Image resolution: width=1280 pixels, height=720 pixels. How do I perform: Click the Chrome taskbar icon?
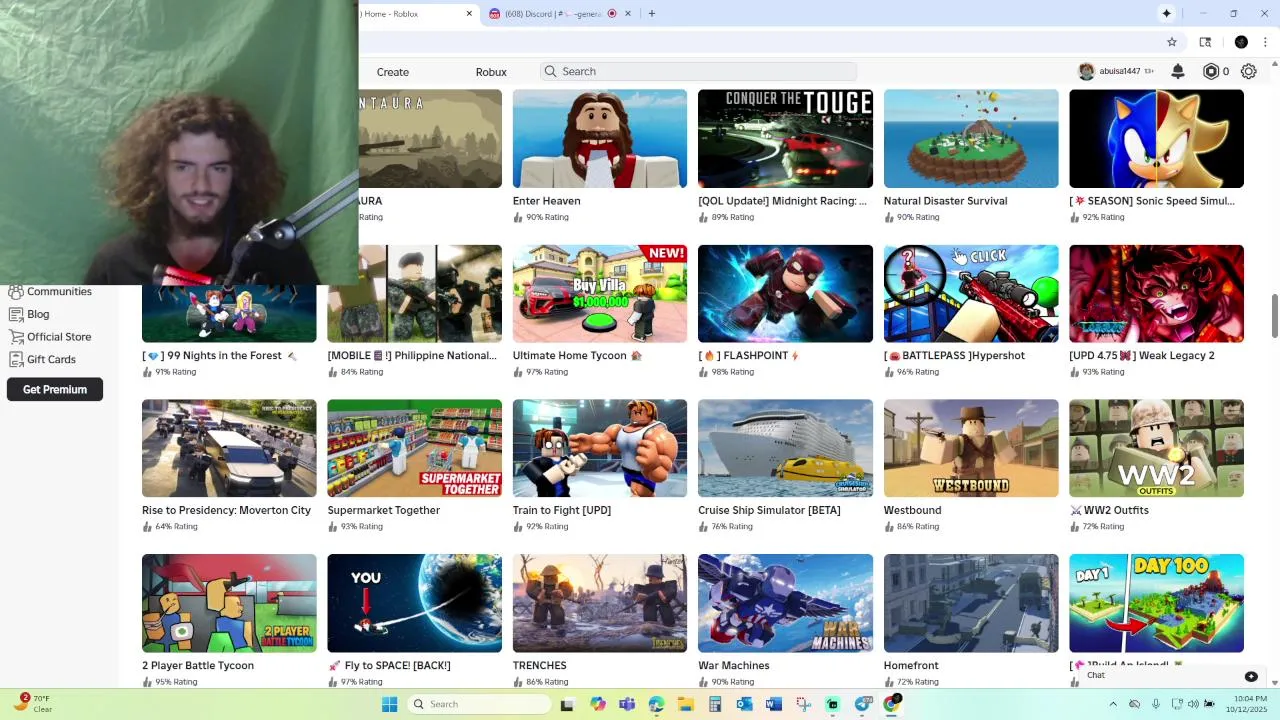point(891,704)
